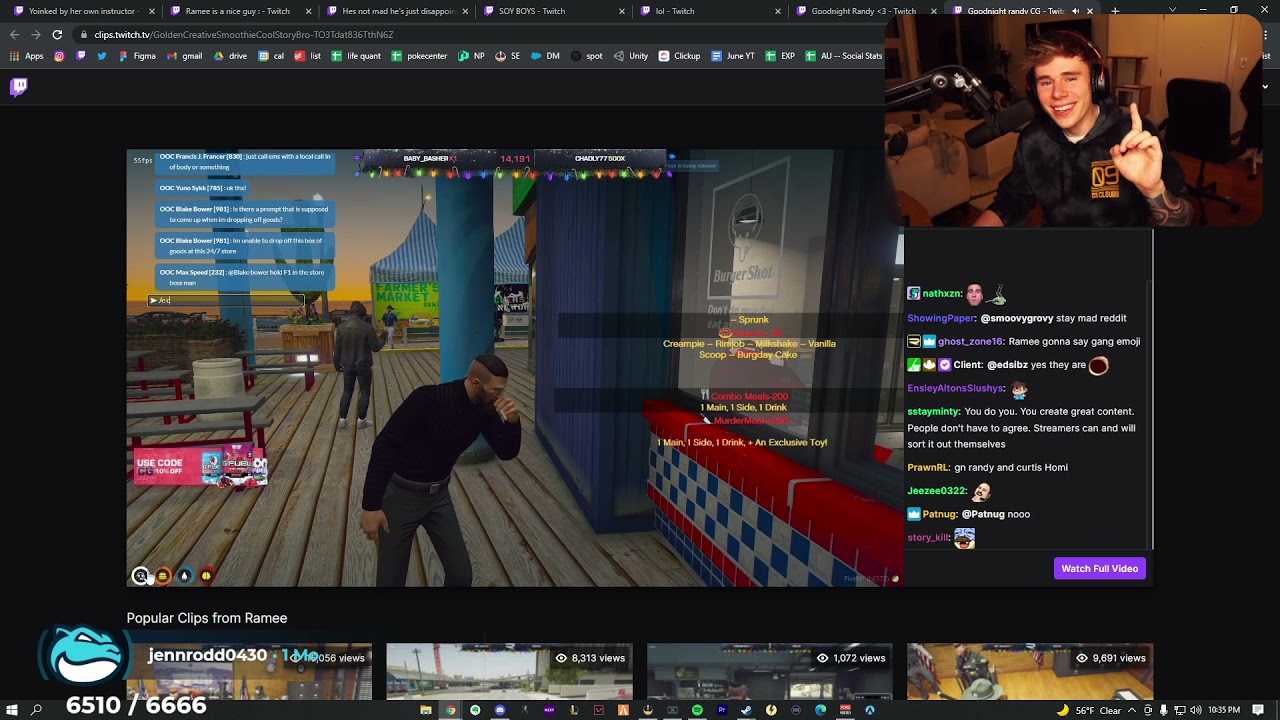Screen dimensions: 1280x720
Task: Switch to the Ramee is a nice guy tab
Action: pyautogui.click(x=235, y=11)
